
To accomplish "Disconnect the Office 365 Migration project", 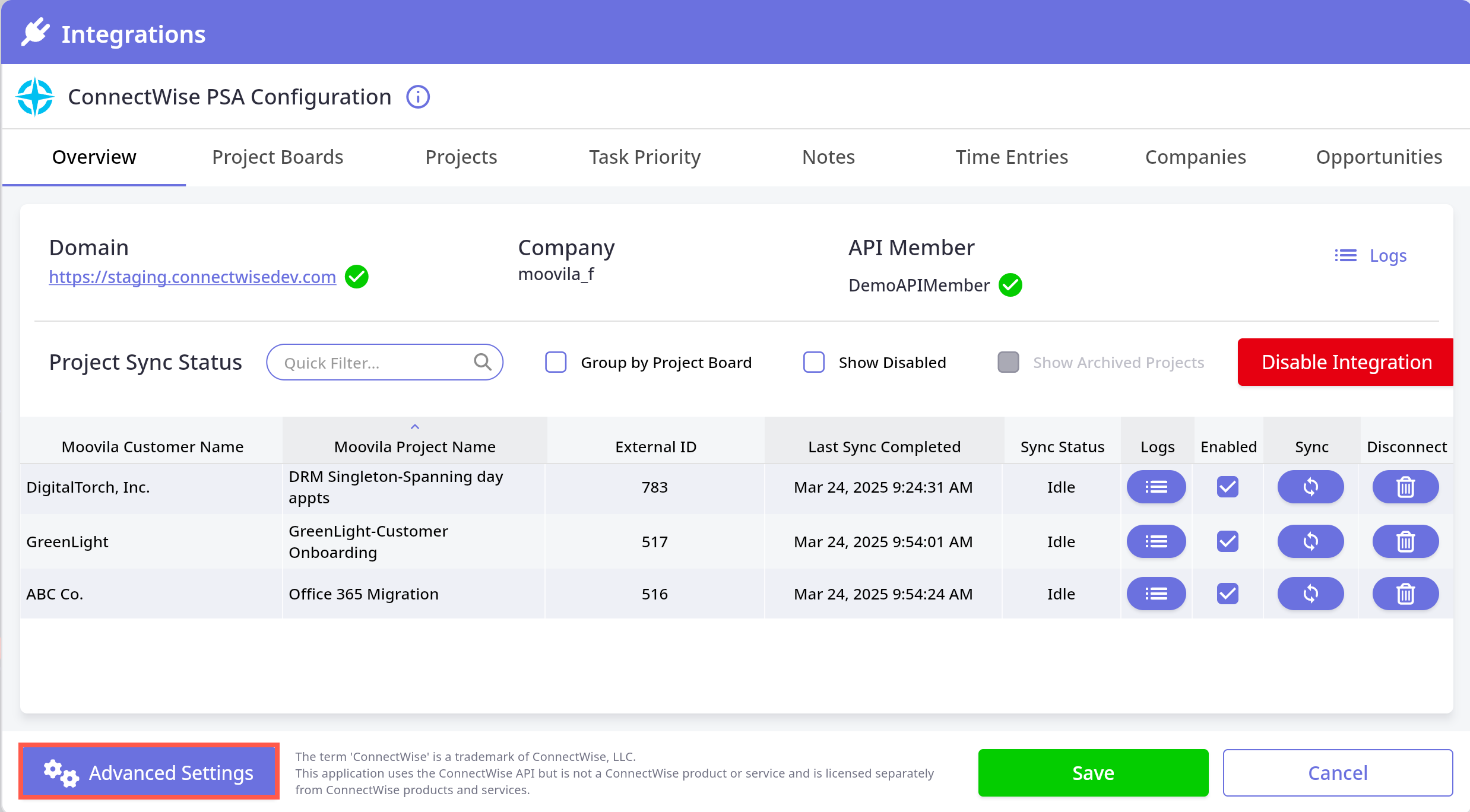I will pyautogui.click(x=1405, y=594).
